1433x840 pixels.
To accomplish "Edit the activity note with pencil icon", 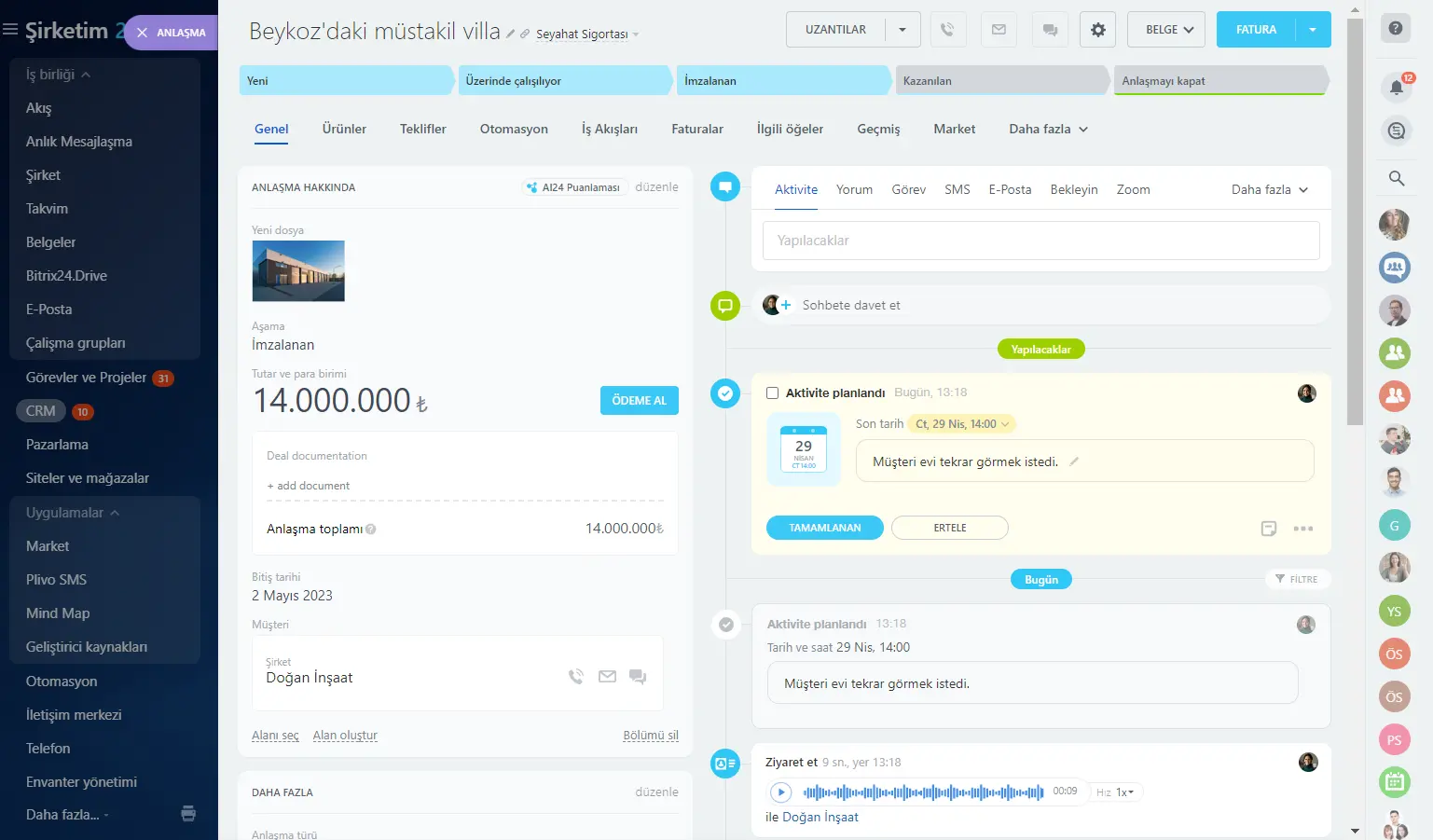I will click(1074, 461).
